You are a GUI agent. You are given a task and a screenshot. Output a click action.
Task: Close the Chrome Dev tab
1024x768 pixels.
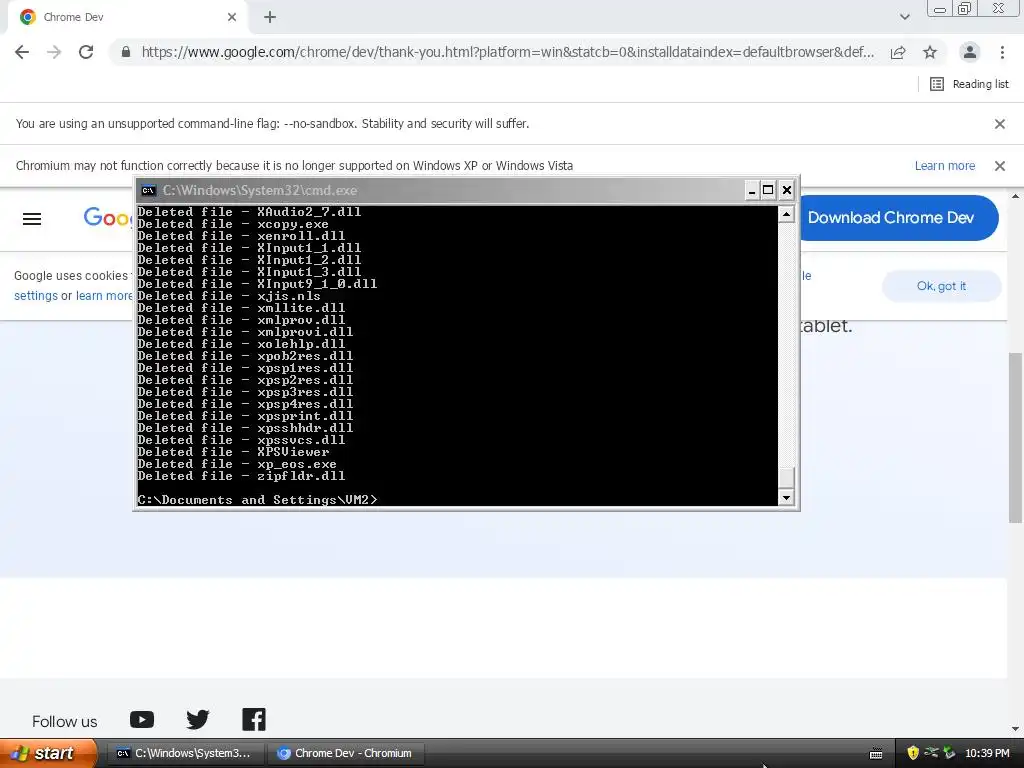coord(232,17)
